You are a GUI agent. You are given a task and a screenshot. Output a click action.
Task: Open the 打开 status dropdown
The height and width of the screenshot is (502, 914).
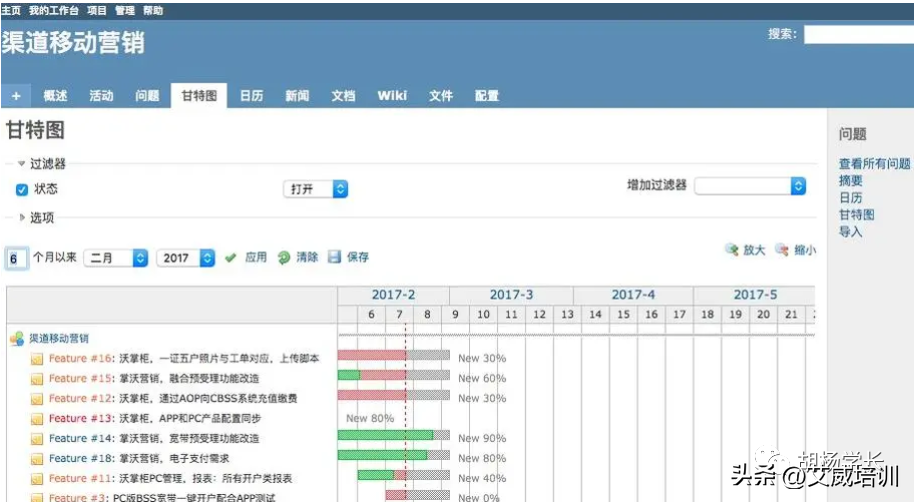click(x=315, y=189)
